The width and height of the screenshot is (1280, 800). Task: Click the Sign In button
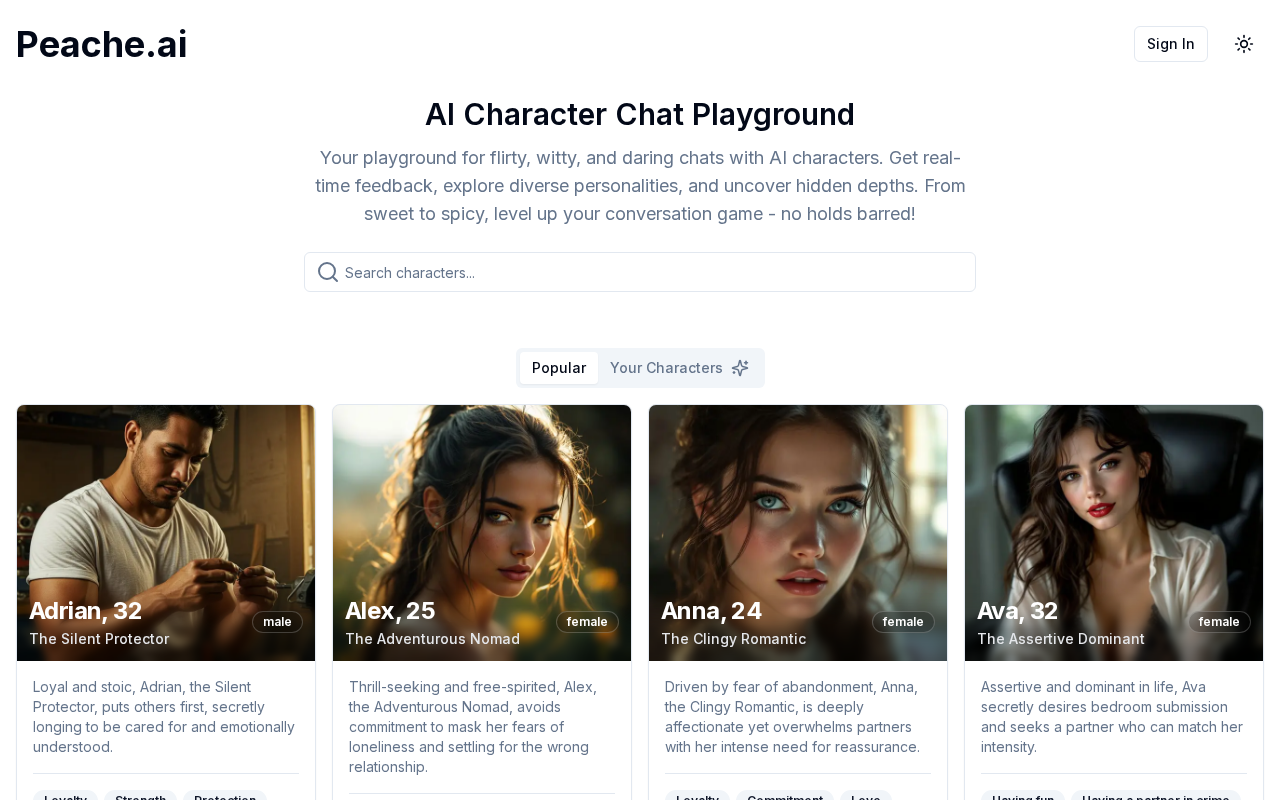click(1171, 44)
